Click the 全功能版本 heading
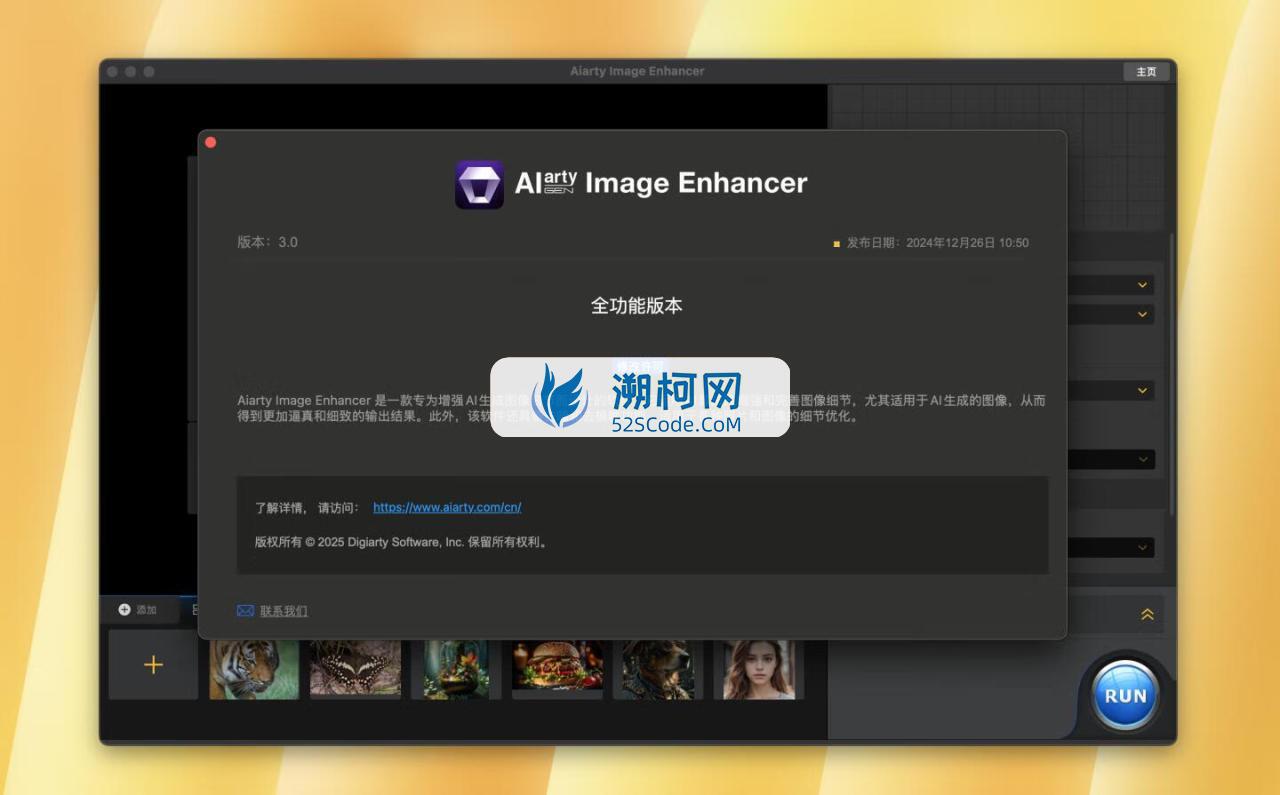Screen dimensions: 1280x795 [636, 306]
